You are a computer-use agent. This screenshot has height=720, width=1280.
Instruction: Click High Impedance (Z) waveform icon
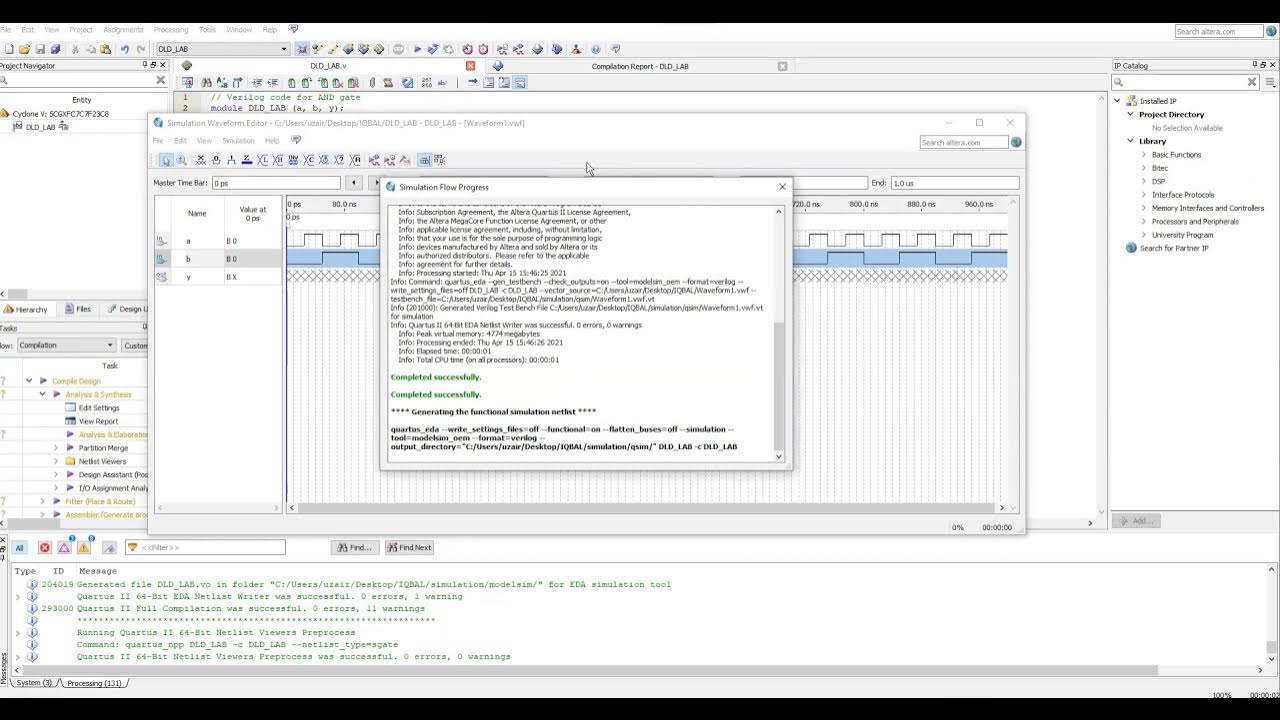click(247, 160)
